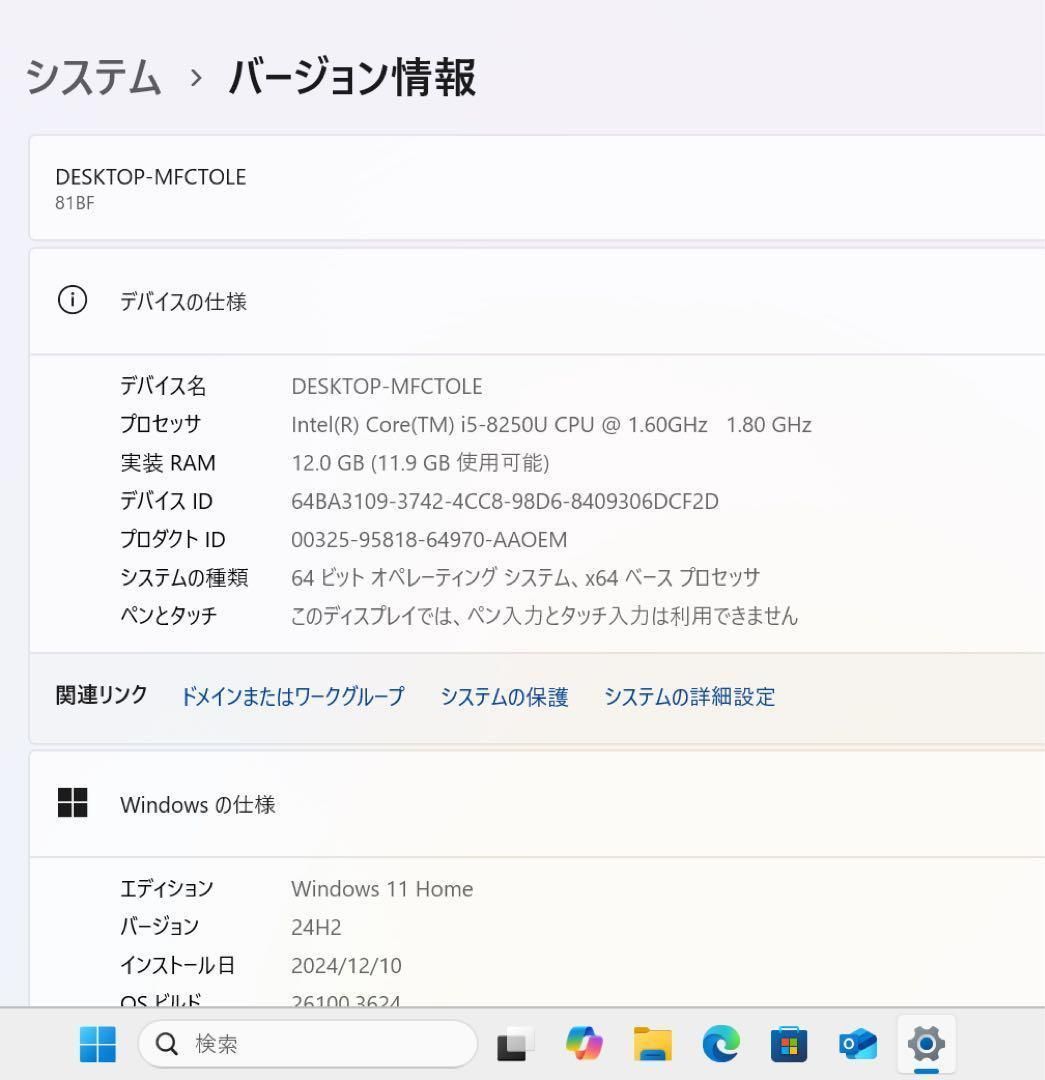Open Copilot from the taskbar
This screenshot has width=1045, height=1080.
584,1043
